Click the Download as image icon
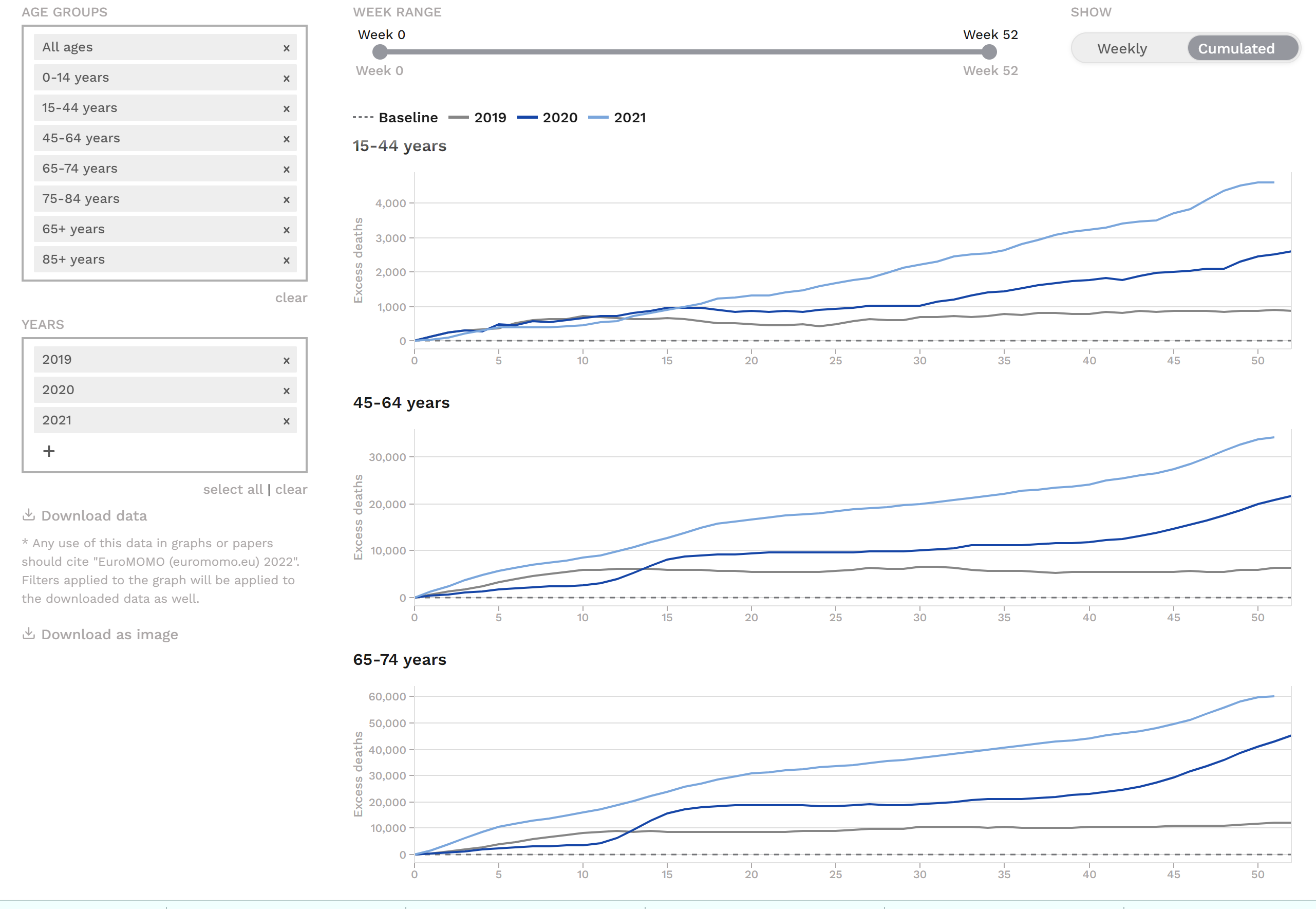Screen dimensions: 1316x909 [28, 634]
